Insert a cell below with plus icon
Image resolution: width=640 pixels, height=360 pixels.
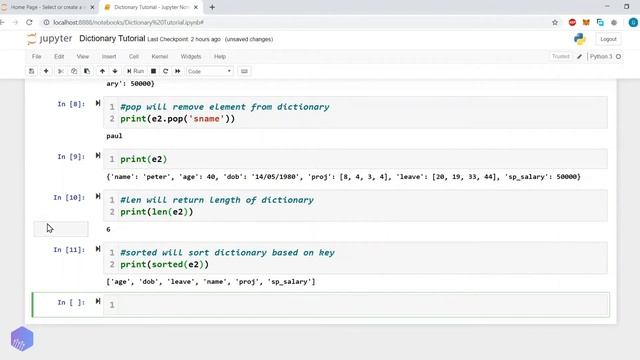pos(46,71)
